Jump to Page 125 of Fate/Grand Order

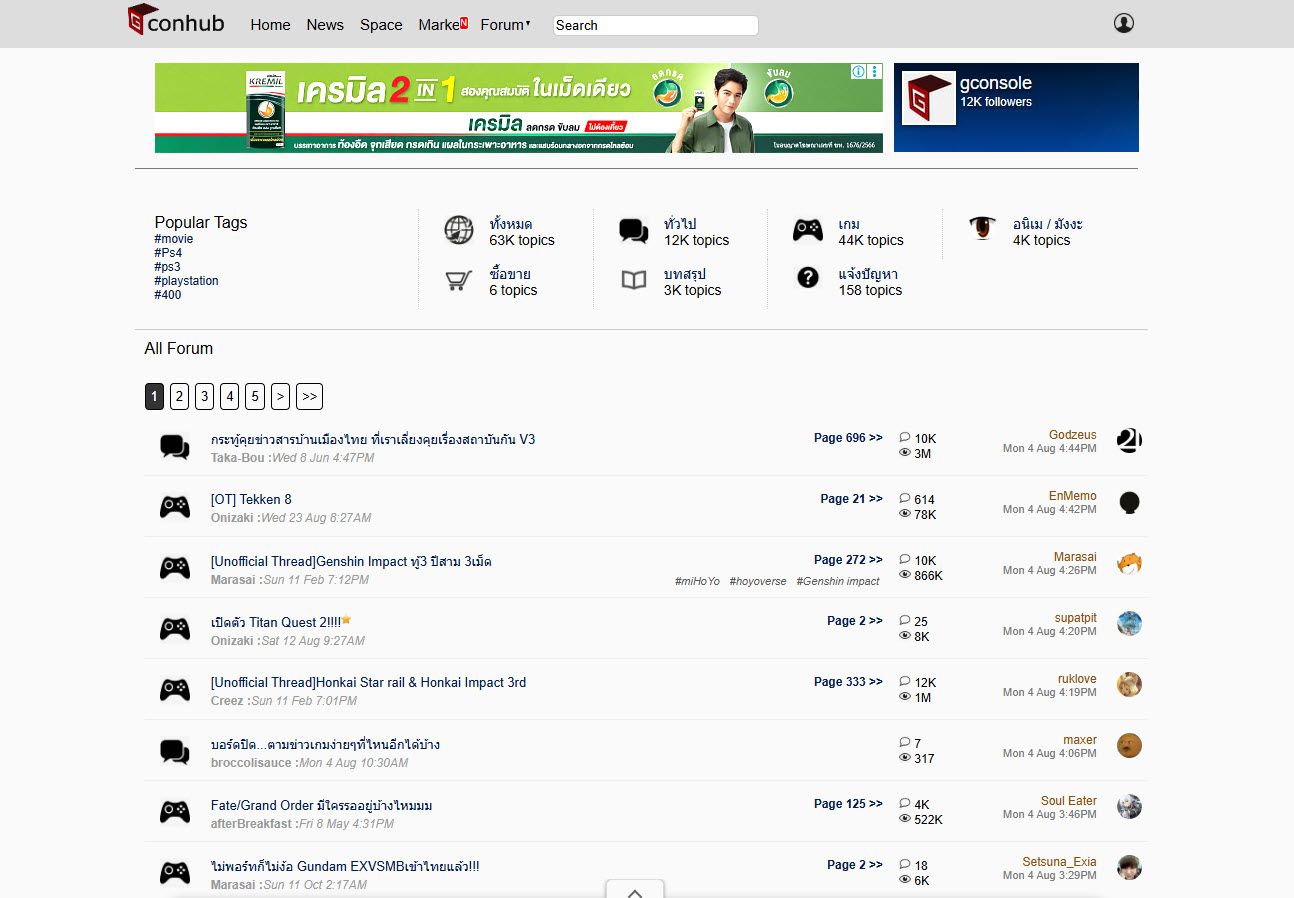848,804
